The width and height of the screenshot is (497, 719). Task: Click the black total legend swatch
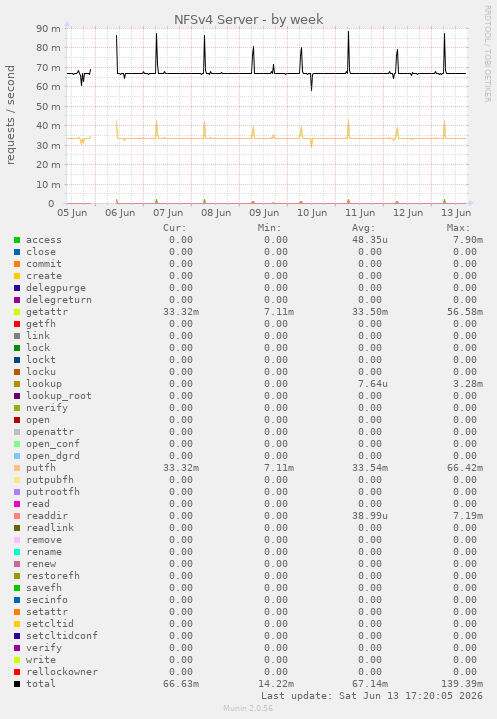(x=17, y=684)
